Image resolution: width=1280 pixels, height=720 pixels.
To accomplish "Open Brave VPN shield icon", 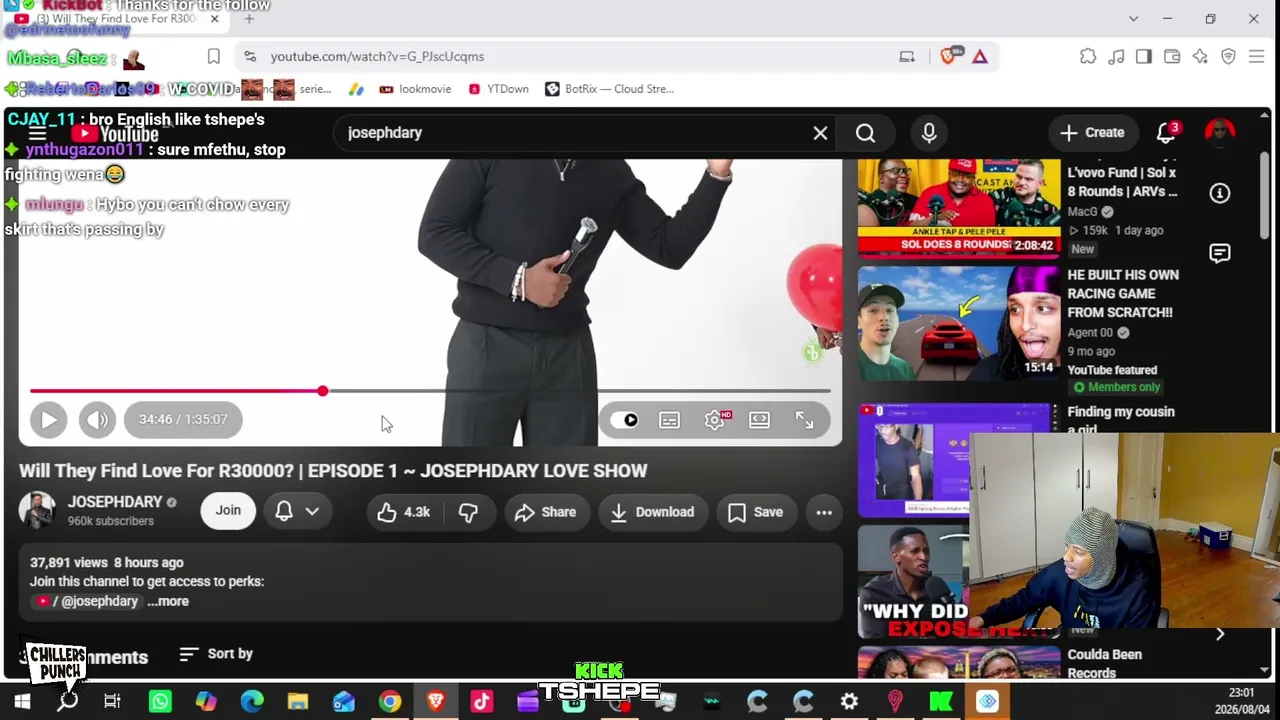I will coord(1228,57).
